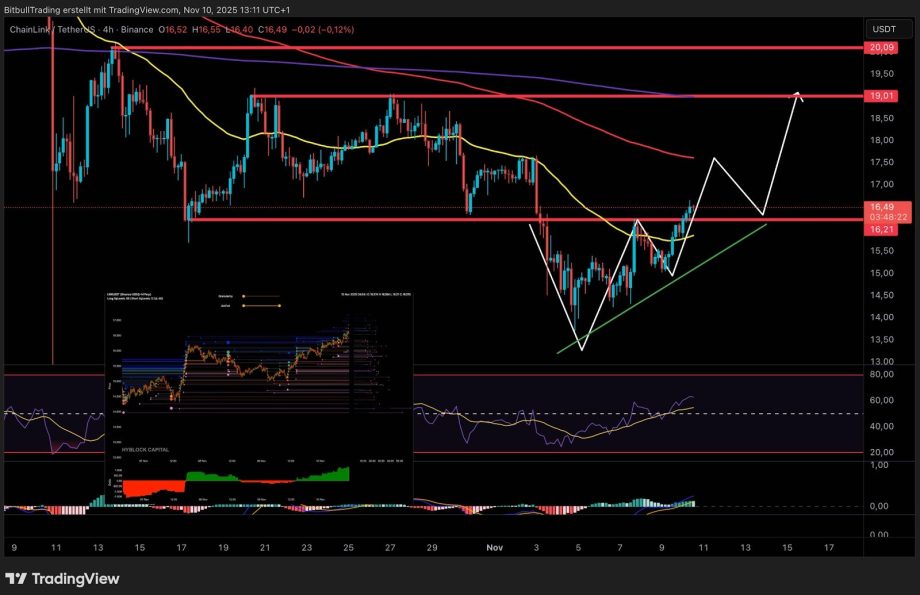
Task: Adjust the Granularity slider in the heatmap inset
Action: (243, 296)
